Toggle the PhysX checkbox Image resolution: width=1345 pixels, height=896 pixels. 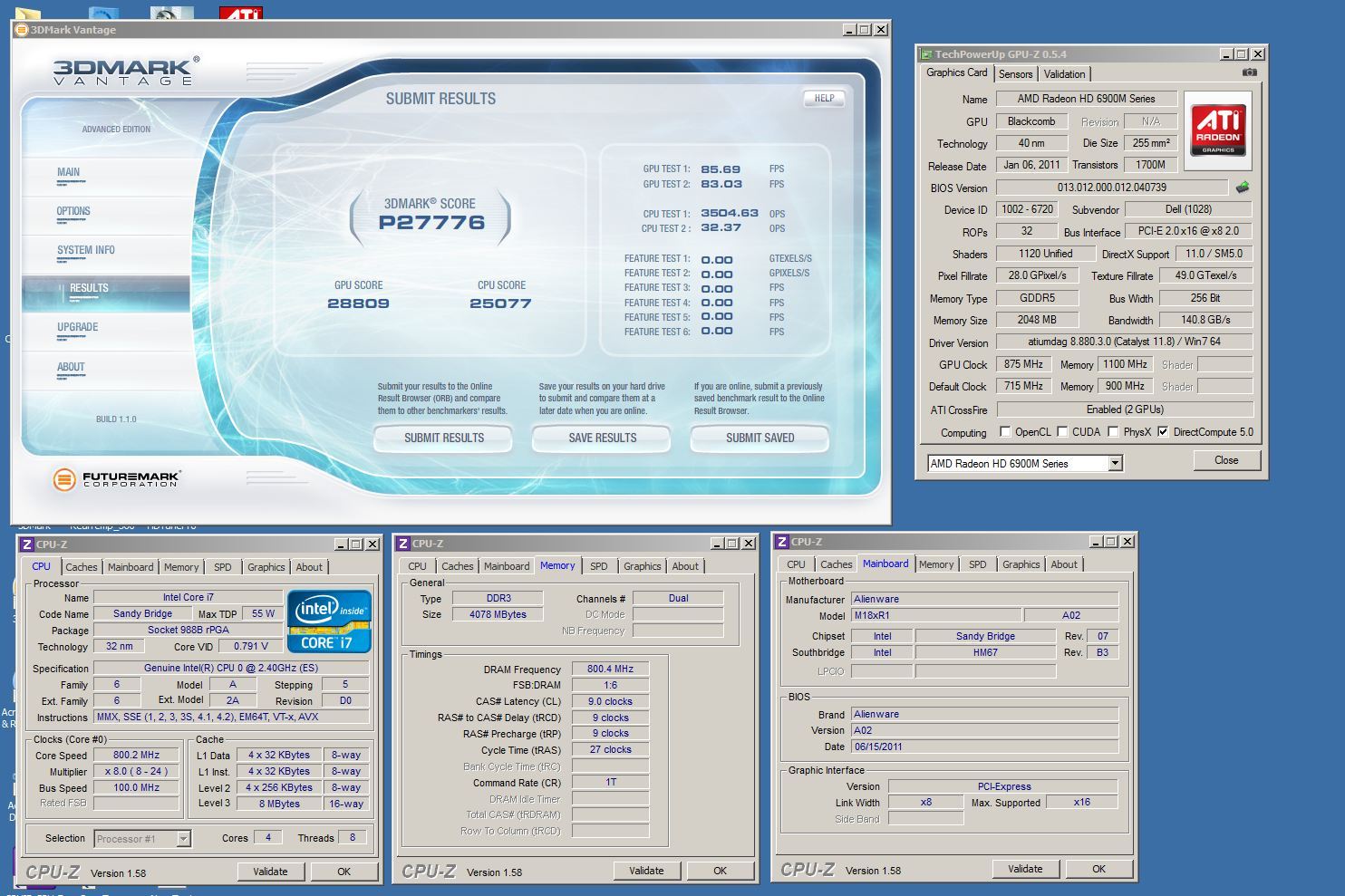coord(1113,431)
